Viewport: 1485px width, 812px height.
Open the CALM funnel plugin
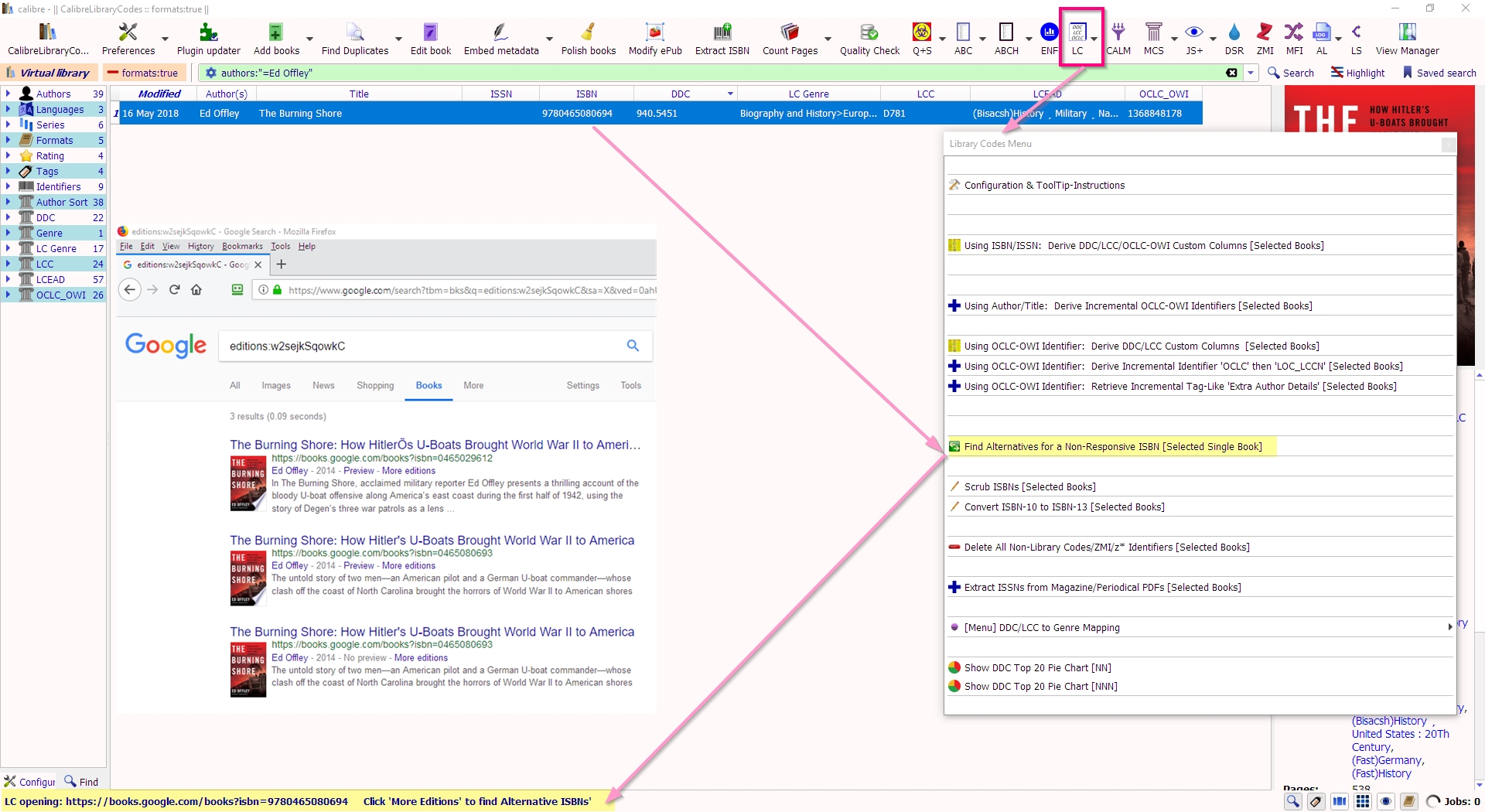click(1118, 39)
